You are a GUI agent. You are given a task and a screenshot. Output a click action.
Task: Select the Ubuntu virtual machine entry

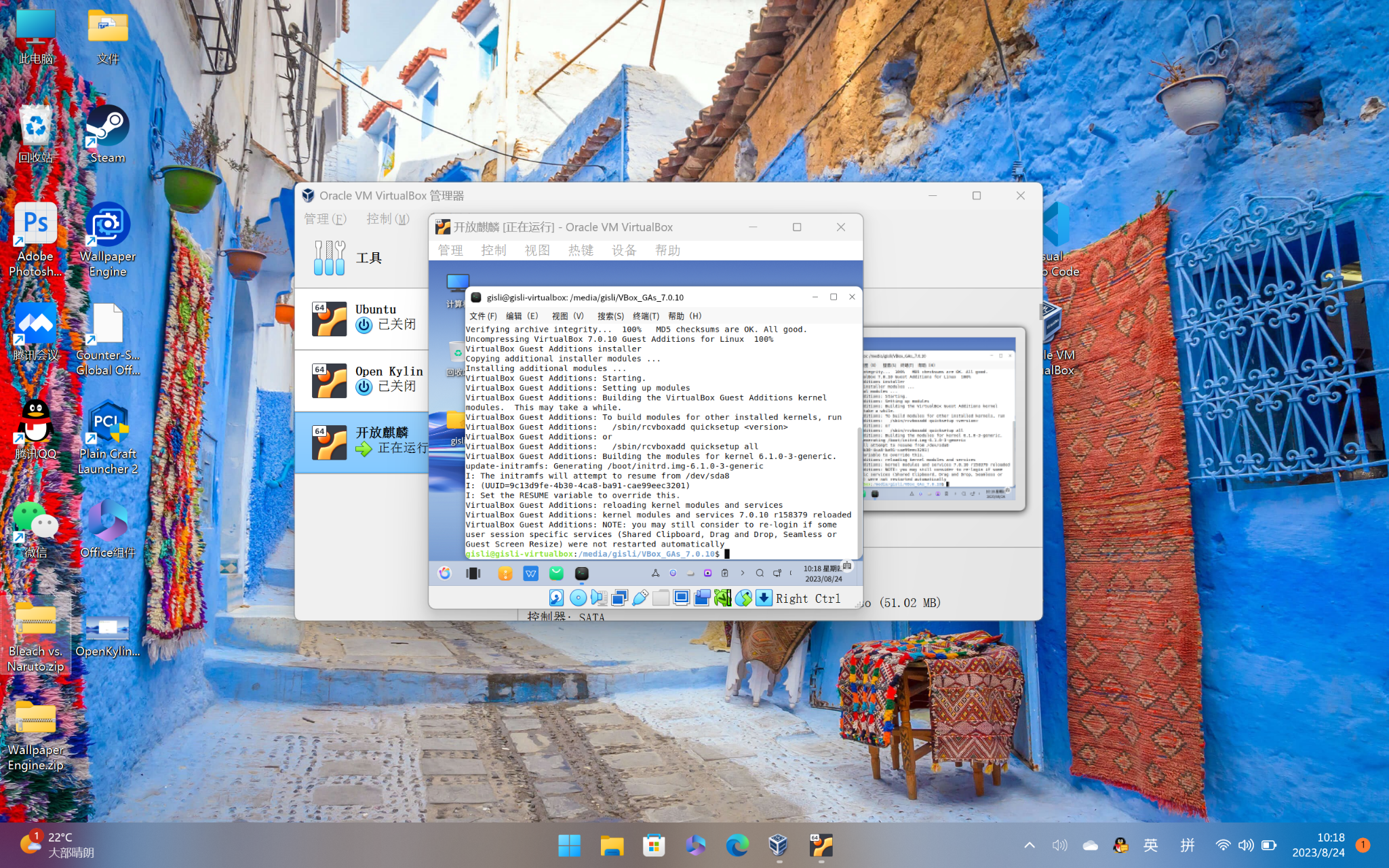point(363,319)
